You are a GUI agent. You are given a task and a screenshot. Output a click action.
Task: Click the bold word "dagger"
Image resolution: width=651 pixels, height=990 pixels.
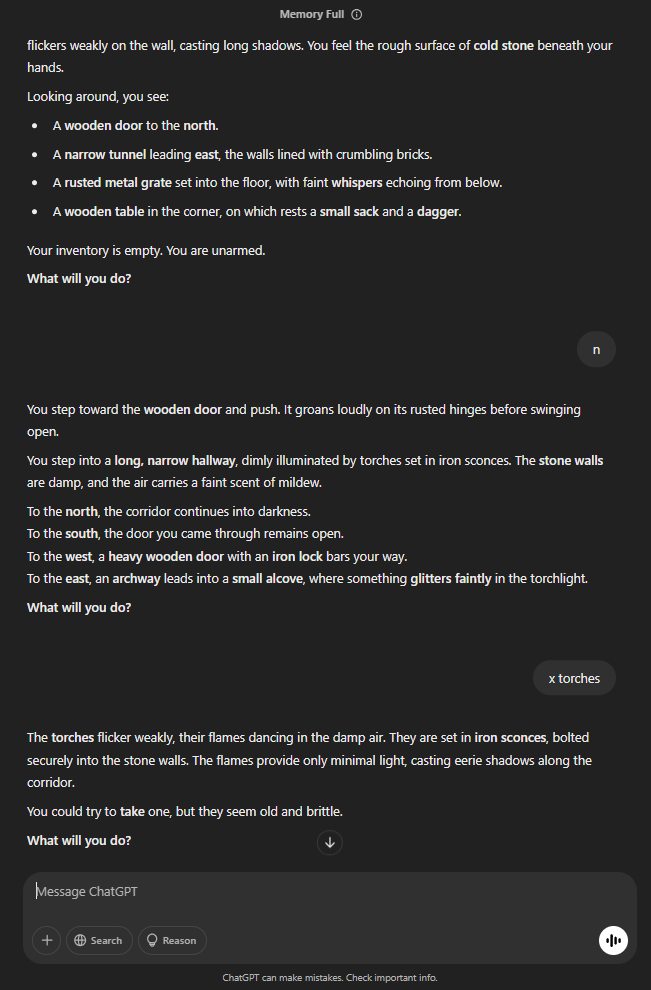point(438,212)
